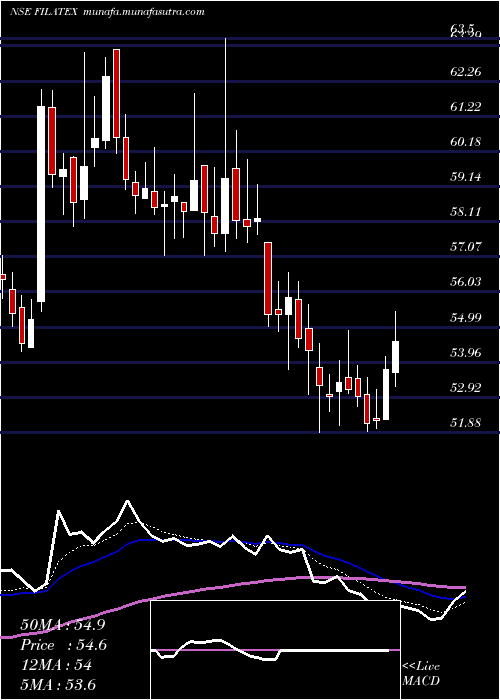This screenshot has width=500, height=700.
Task: Click the 54.99 price axis label
Action: (x=466, y=317)
